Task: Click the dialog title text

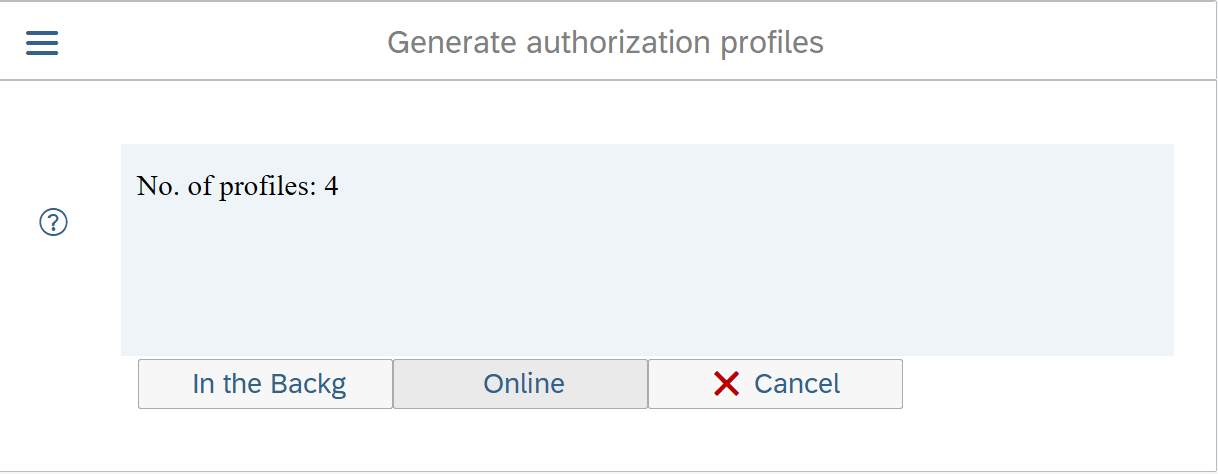Action: [x=605, y=42]
